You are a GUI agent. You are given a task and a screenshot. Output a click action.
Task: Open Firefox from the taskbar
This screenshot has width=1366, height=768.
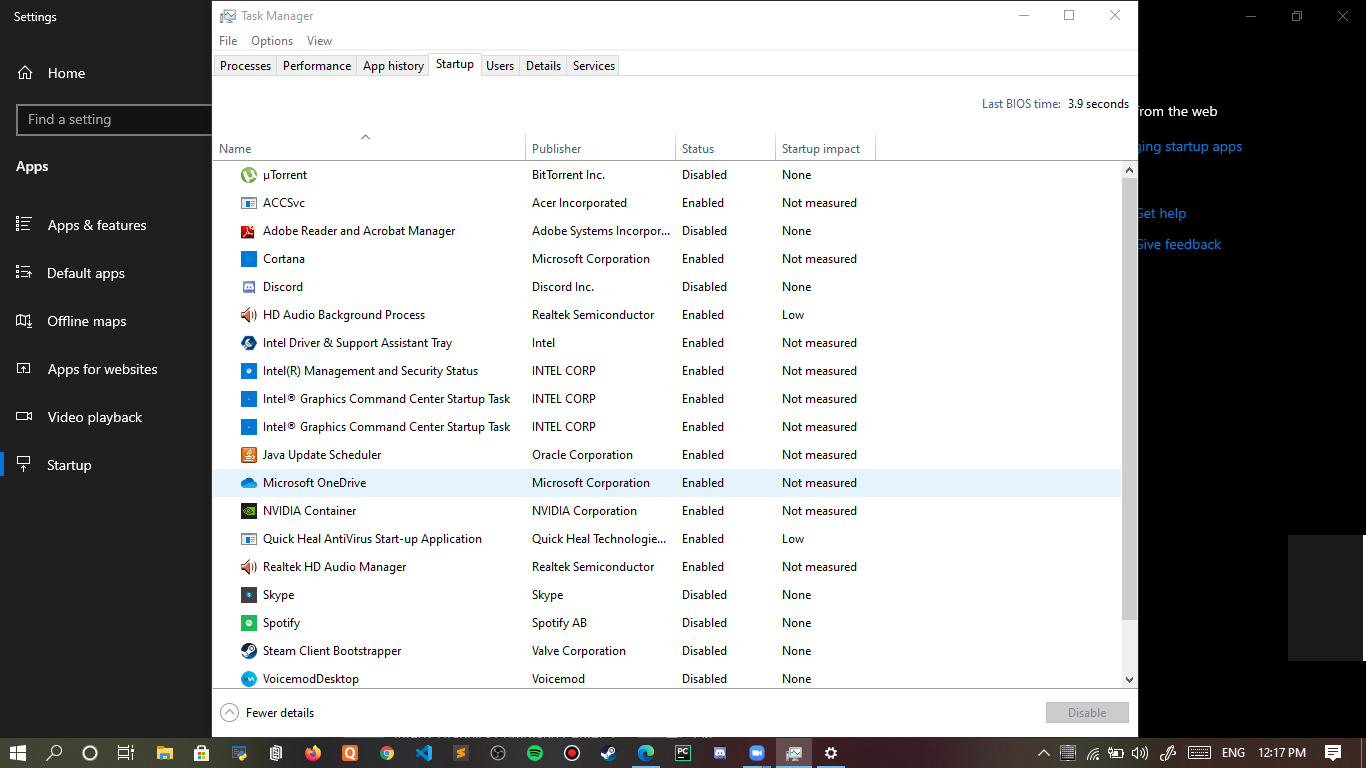[x=313, y=753]
